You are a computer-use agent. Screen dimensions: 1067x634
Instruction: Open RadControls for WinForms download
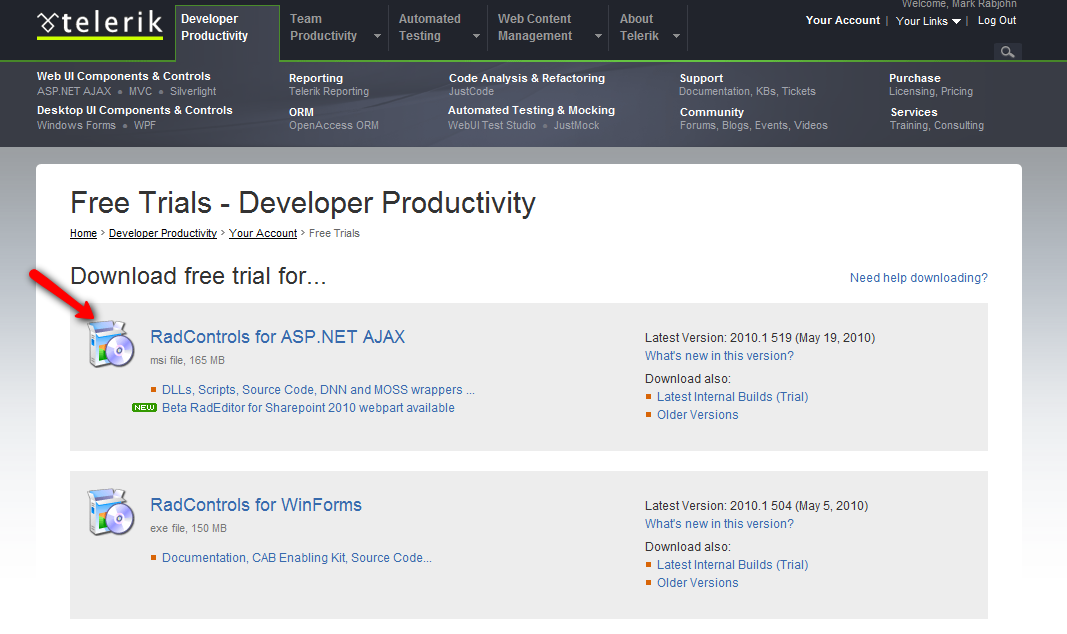[x=256, y=505]
